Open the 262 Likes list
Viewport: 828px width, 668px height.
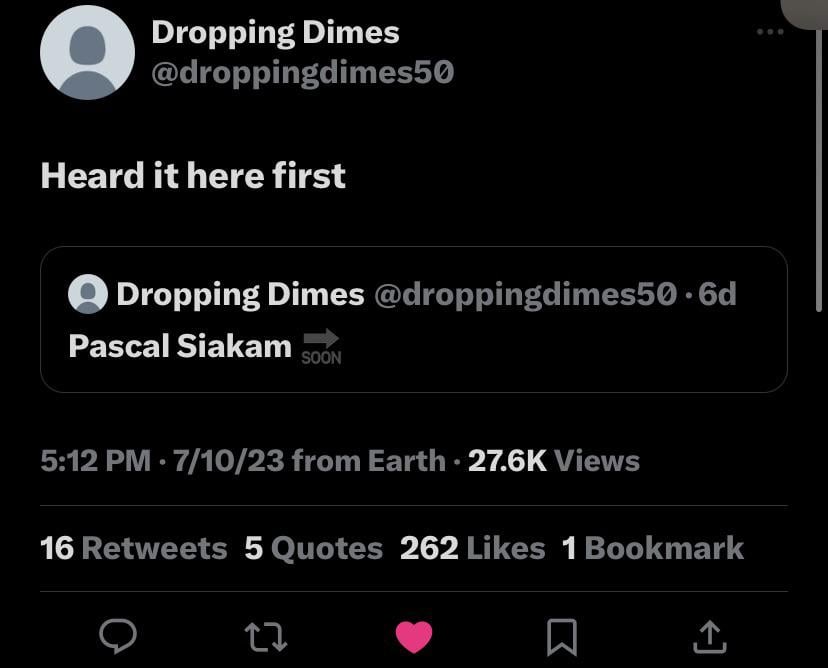click(x=472, y=548)
